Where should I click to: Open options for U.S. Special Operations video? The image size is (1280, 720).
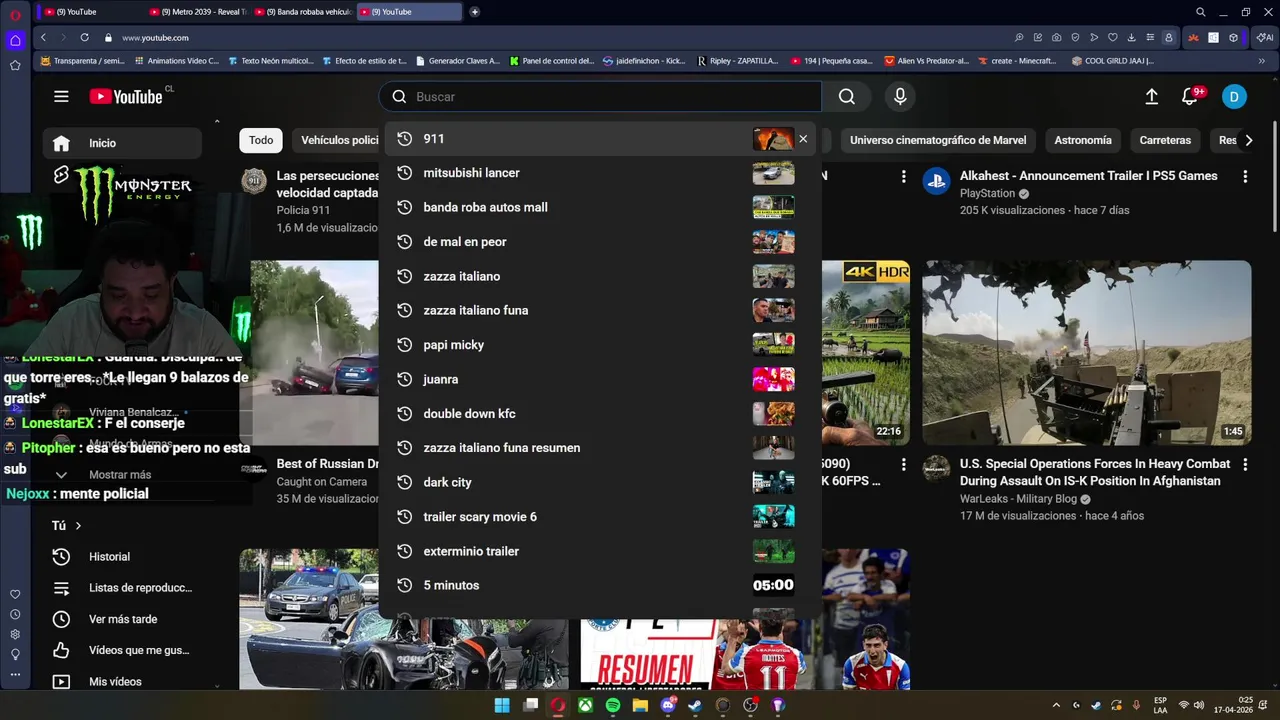1245,465
